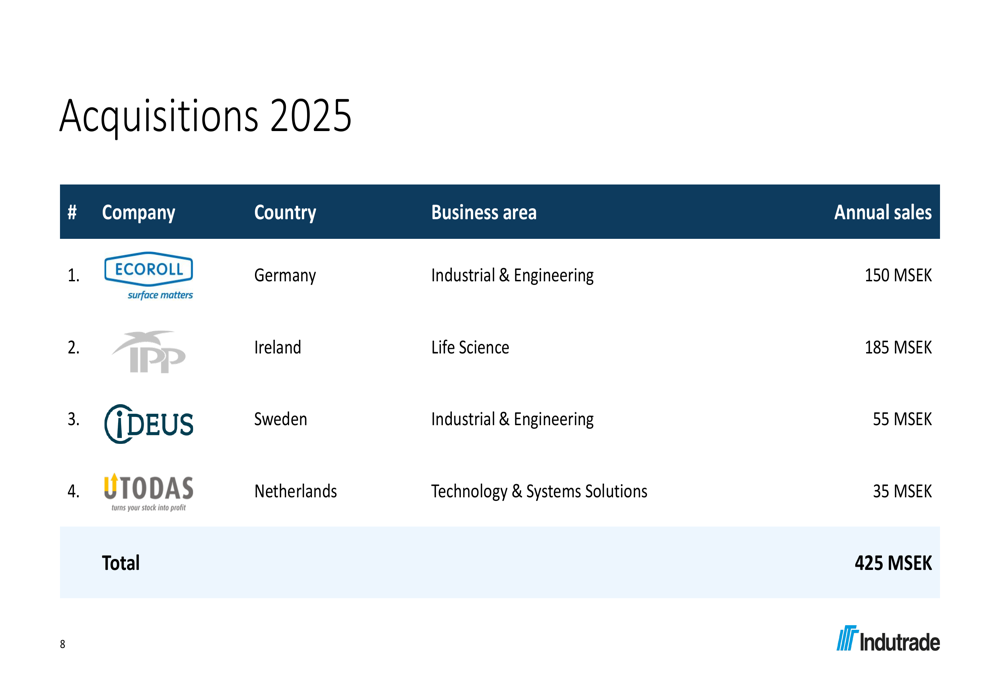Click the Acquisitions 2025 slide title
The width and height of the screenshot is (1000, 685).
pos(205,116)
